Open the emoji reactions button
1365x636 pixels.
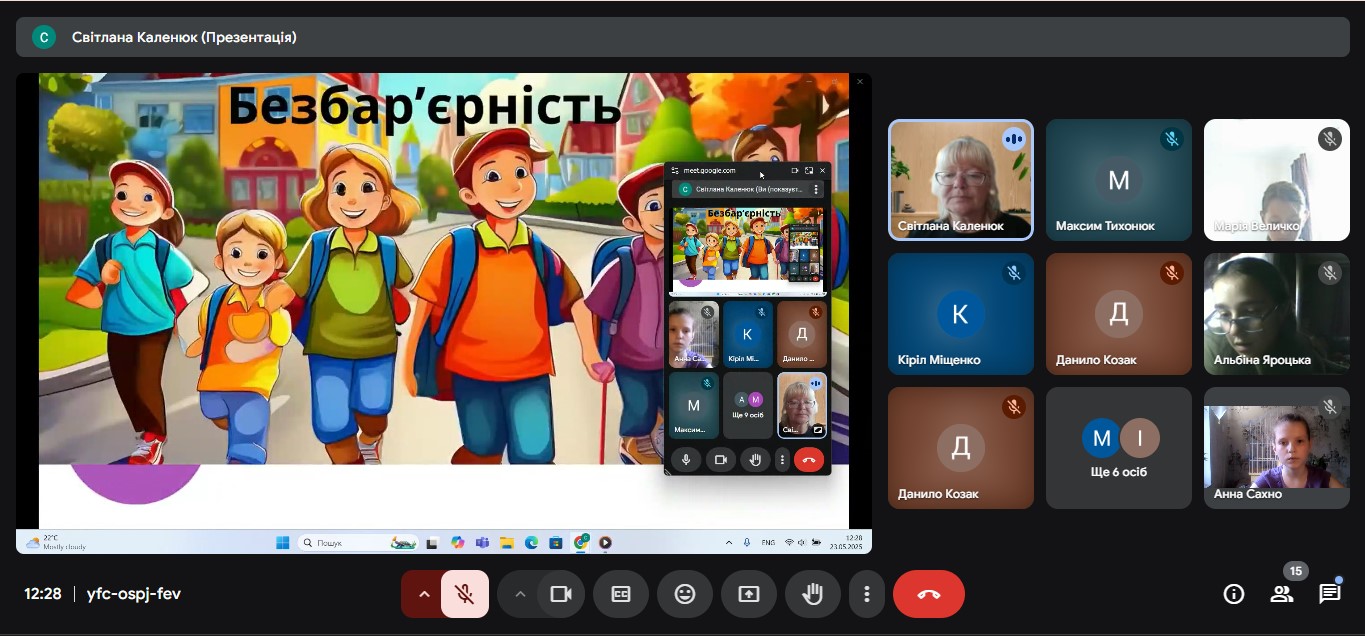pyautogui.click(x=684, y=594)
